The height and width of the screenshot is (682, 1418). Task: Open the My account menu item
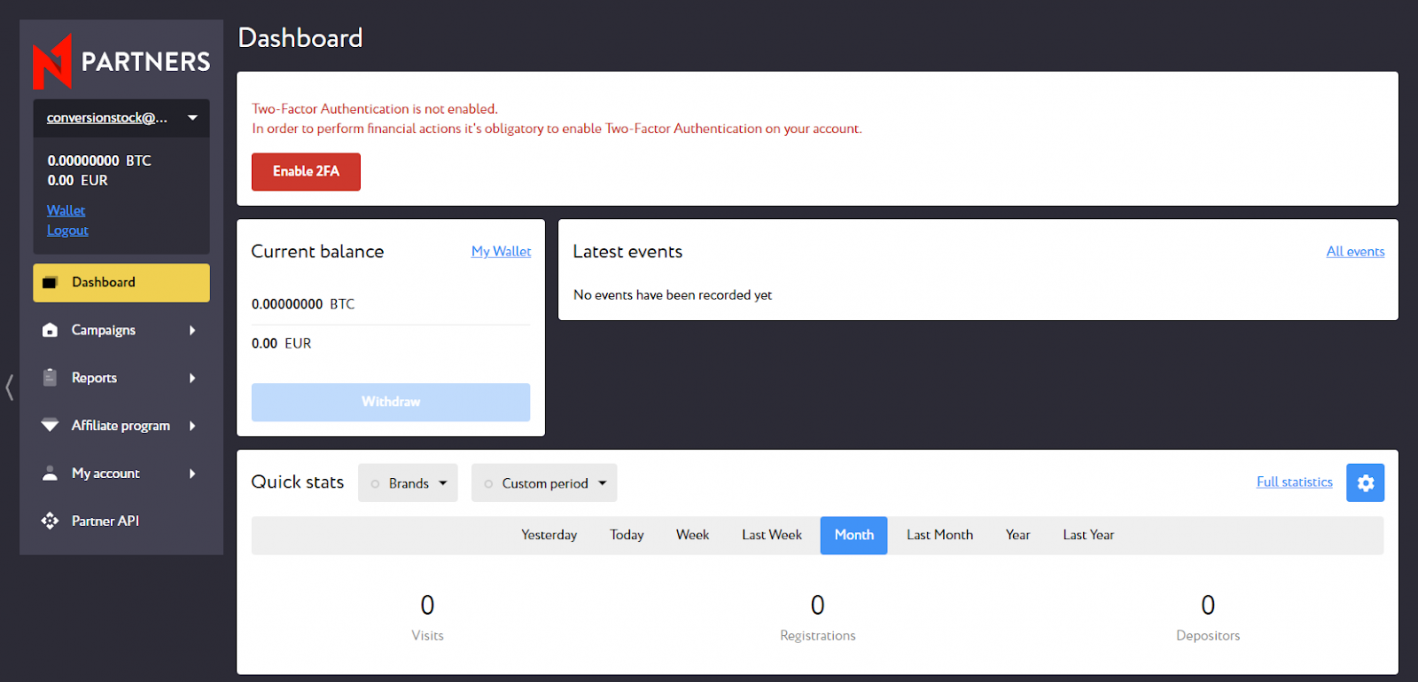(121, 474)
